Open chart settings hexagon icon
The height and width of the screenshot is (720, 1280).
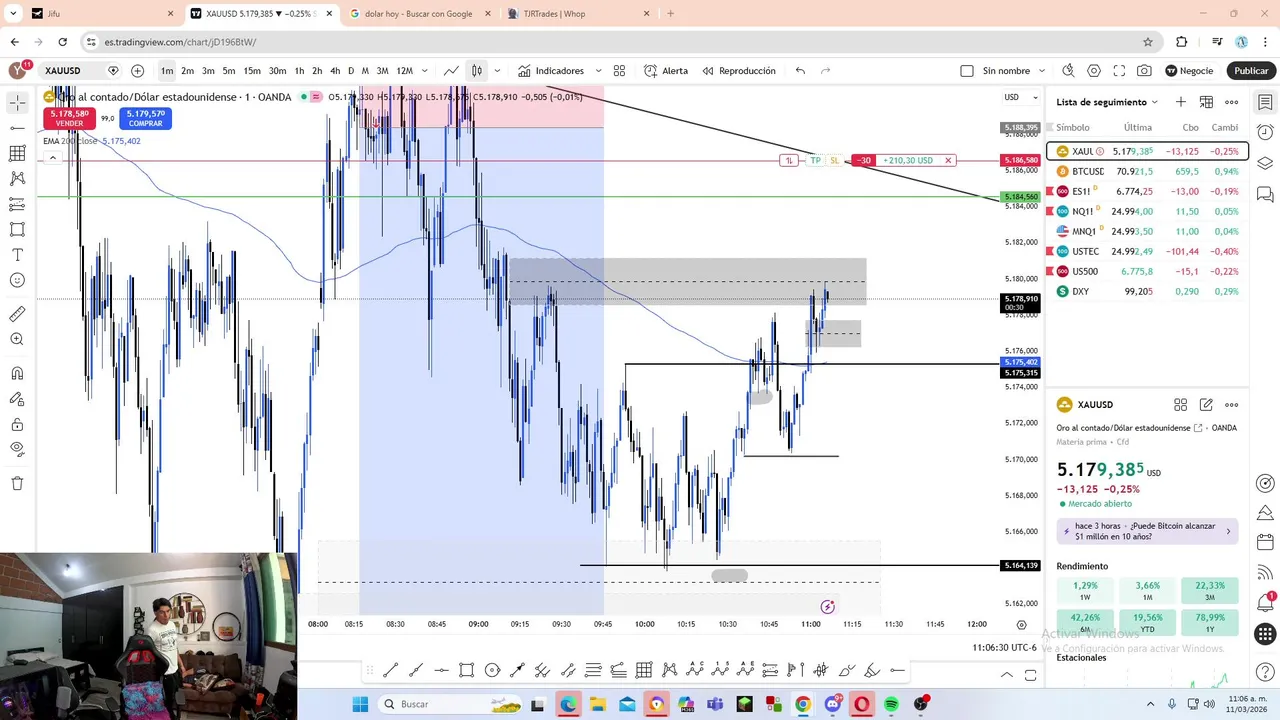click(x=1094, y=71)
